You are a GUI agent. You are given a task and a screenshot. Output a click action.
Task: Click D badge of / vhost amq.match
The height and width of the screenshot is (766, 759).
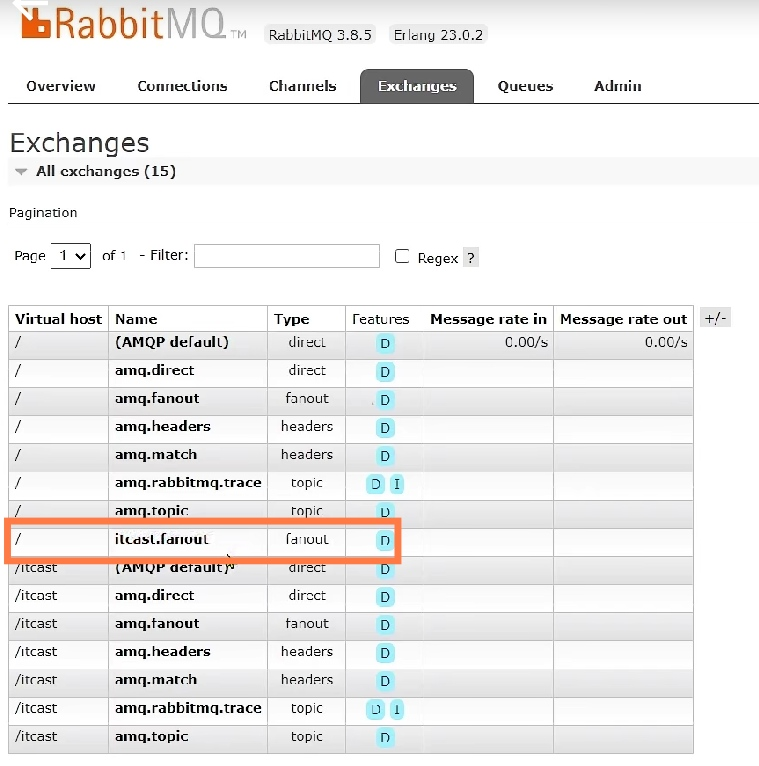385,456
